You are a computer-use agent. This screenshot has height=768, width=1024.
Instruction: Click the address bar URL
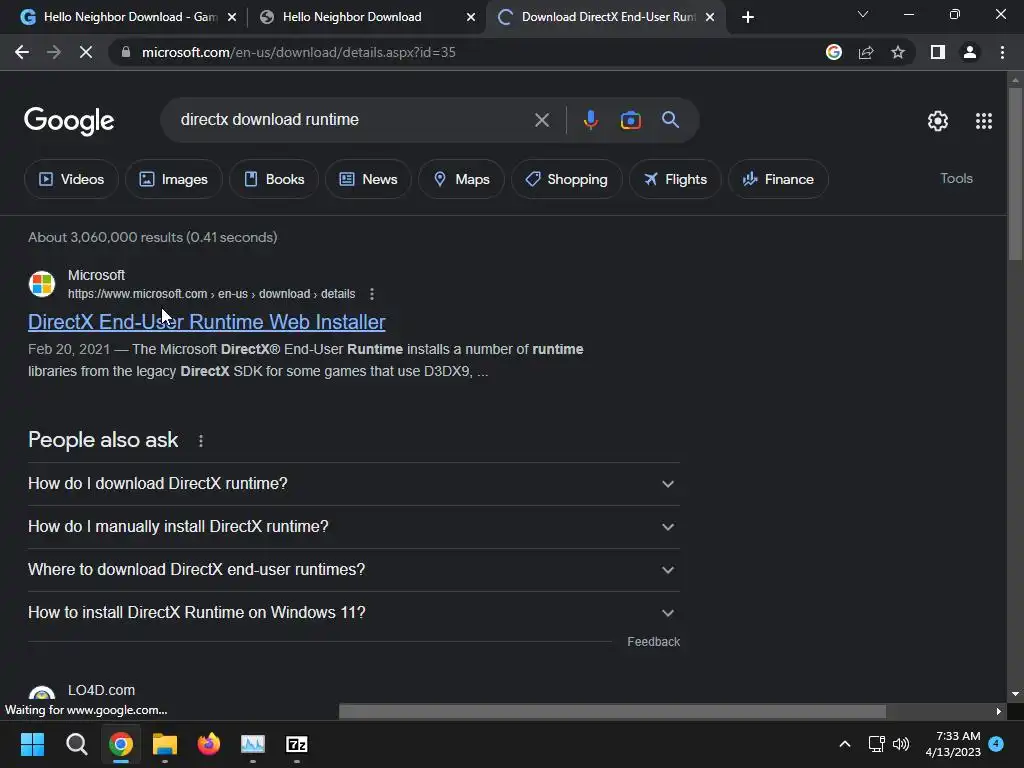coord(298,52)
